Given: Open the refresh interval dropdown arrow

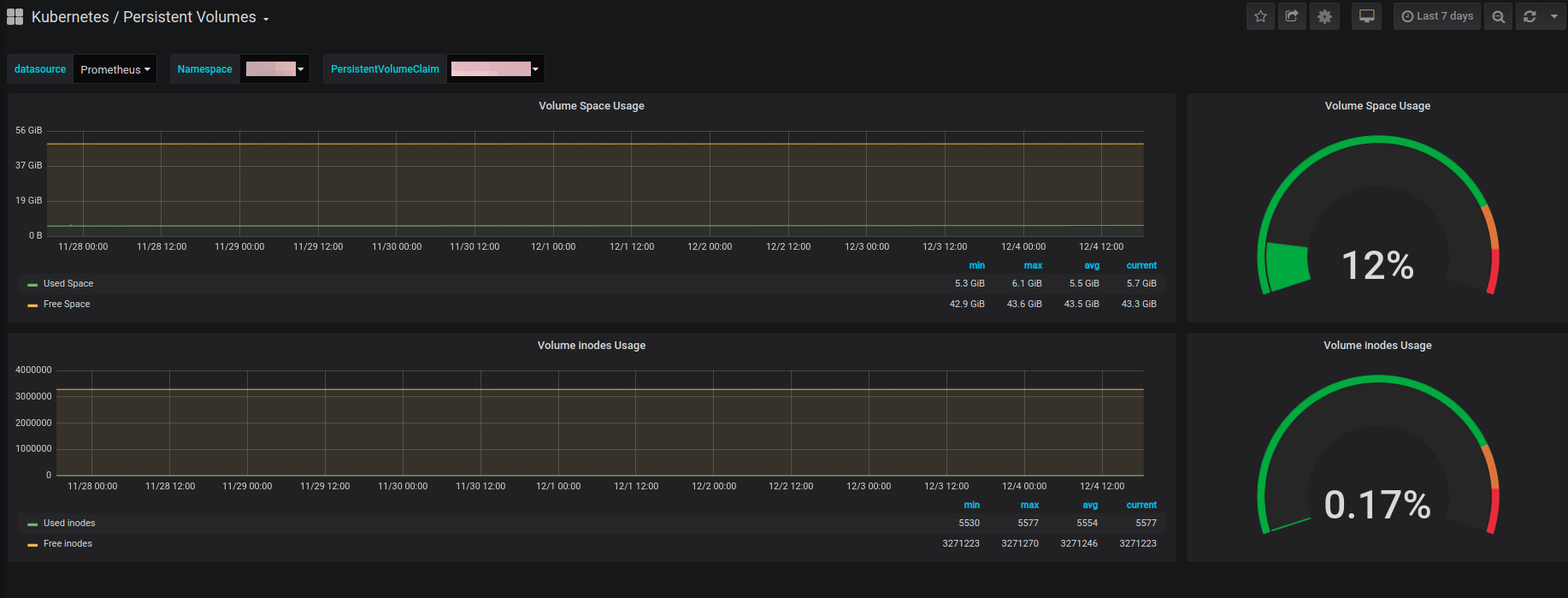Looking at the screenshot, I should point(1553,16).
